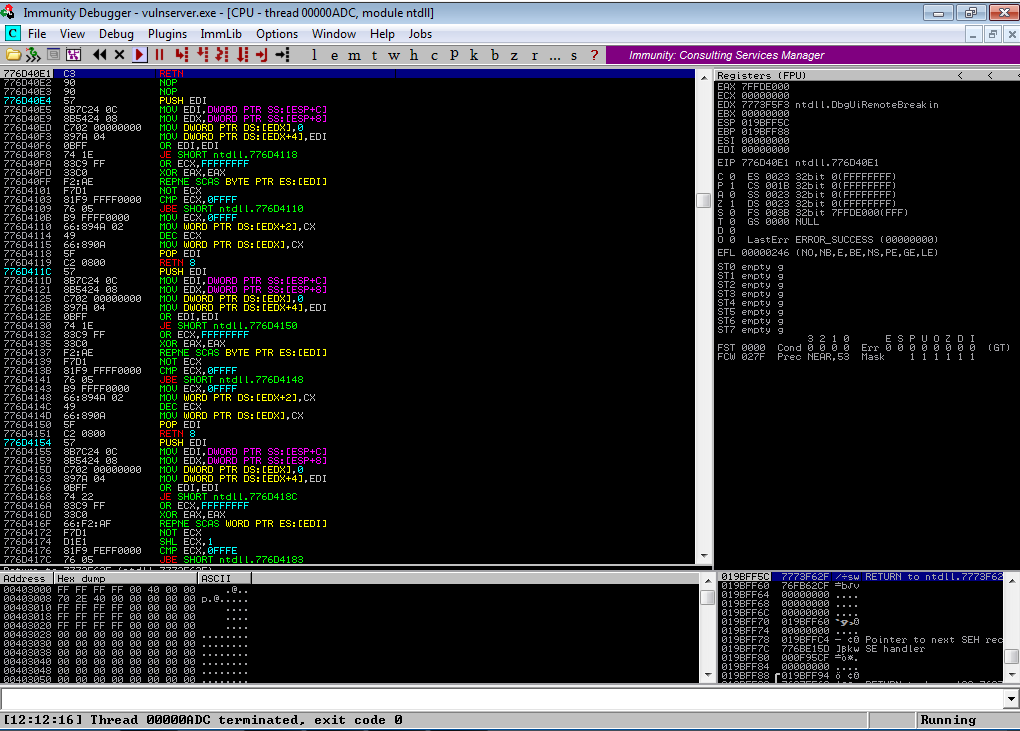Show windows with the w button
1020x731 pixels.
[394, 55]
